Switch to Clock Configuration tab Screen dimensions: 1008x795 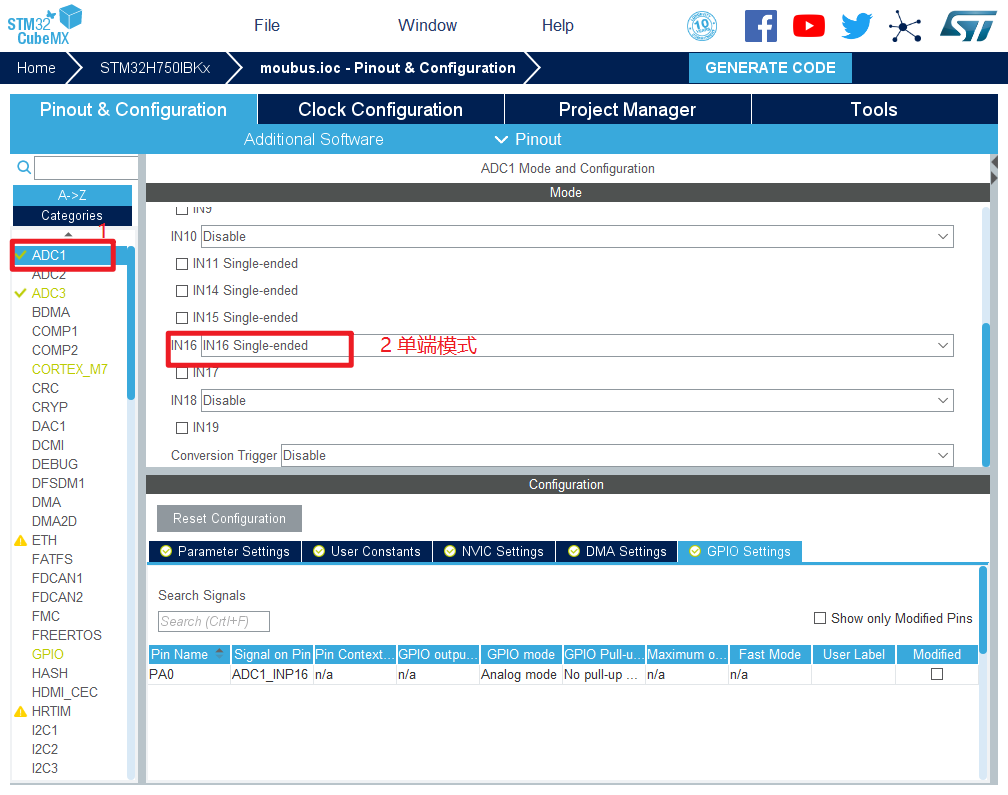tap(380, 110)
